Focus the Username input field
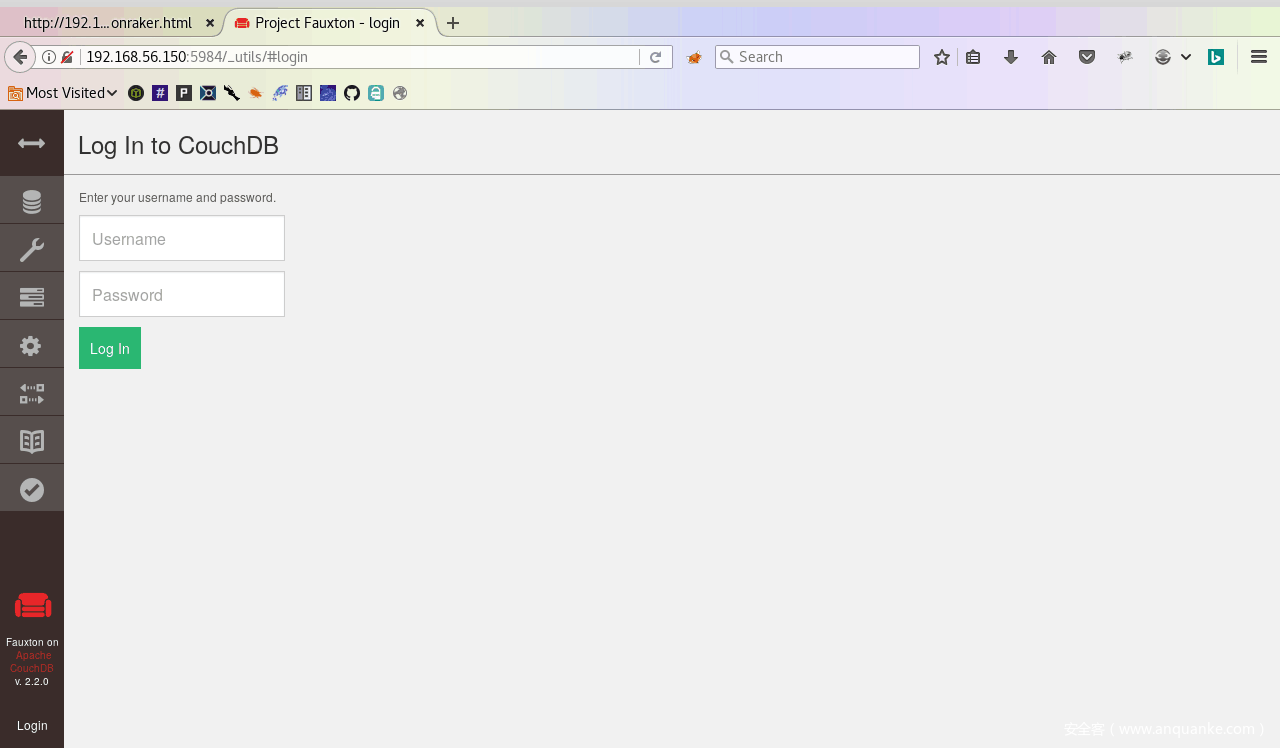This screenshot has width=1280, height=748. 182,239
